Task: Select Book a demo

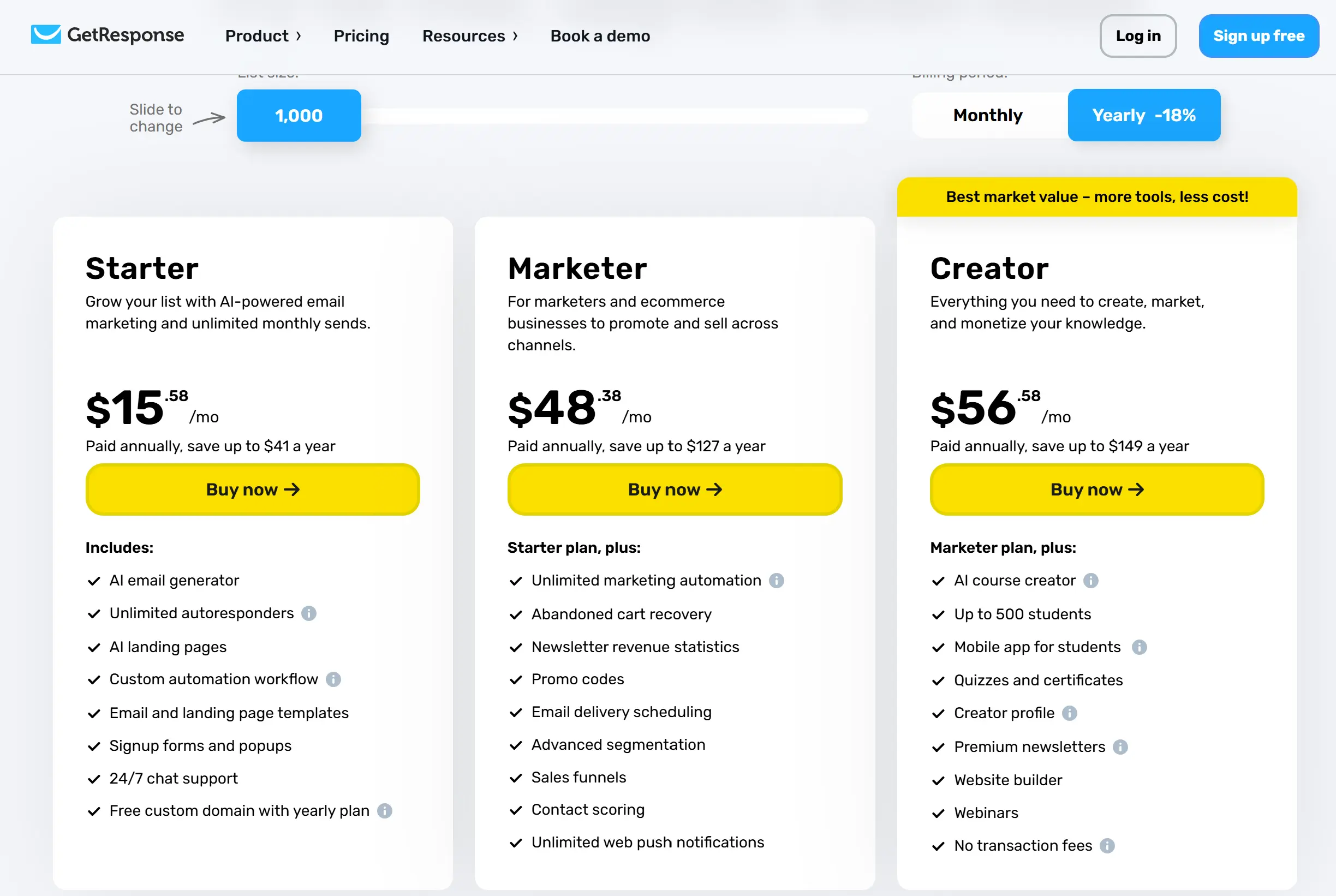Action: [x=599, y=35]
